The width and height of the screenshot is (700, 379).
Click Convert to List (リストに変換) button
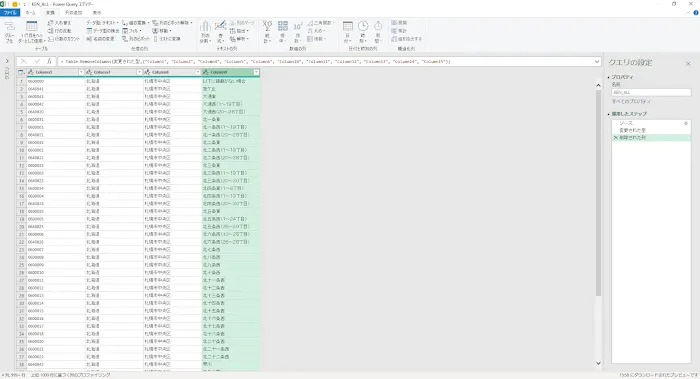pos(167,39)
